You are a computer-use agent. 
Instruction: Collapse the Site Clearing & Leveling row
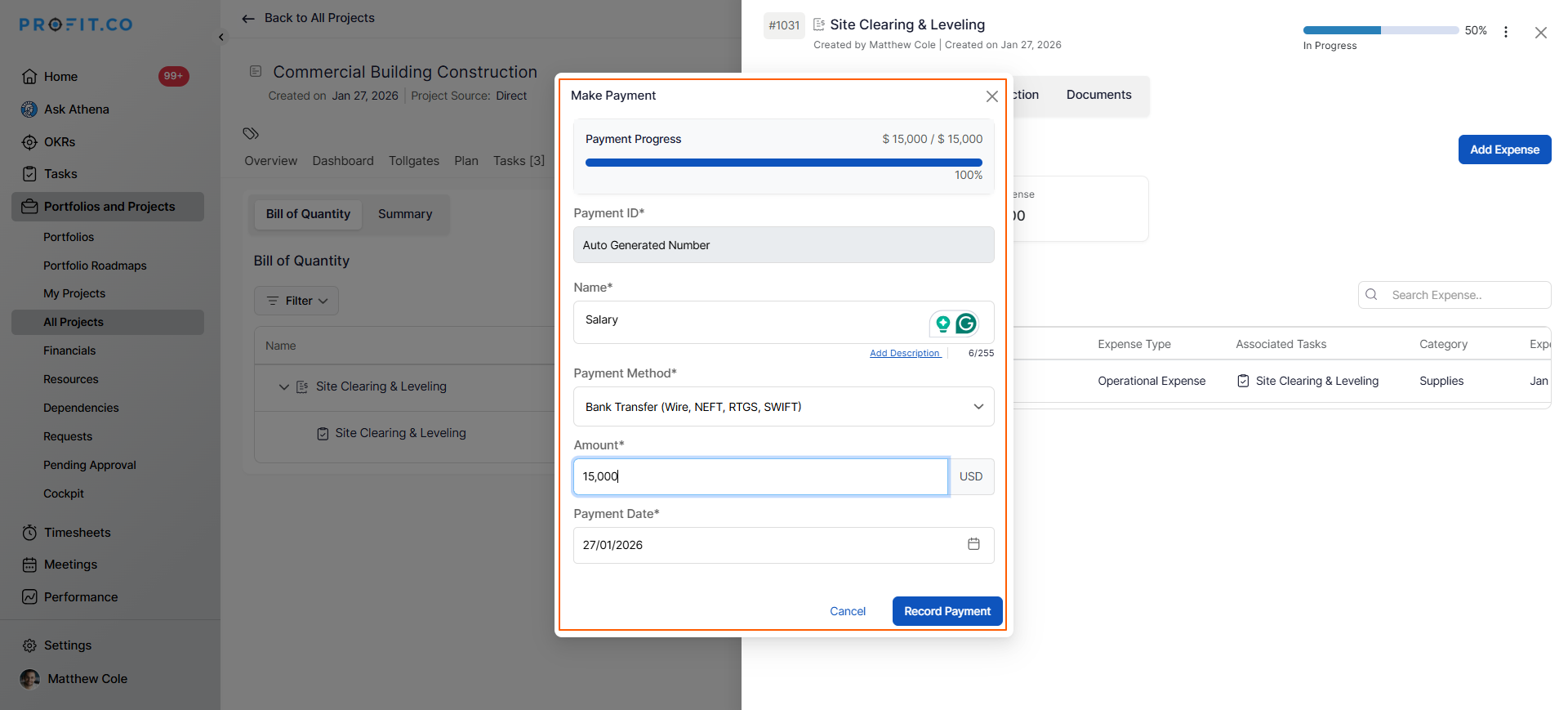[x=284, y=386]
